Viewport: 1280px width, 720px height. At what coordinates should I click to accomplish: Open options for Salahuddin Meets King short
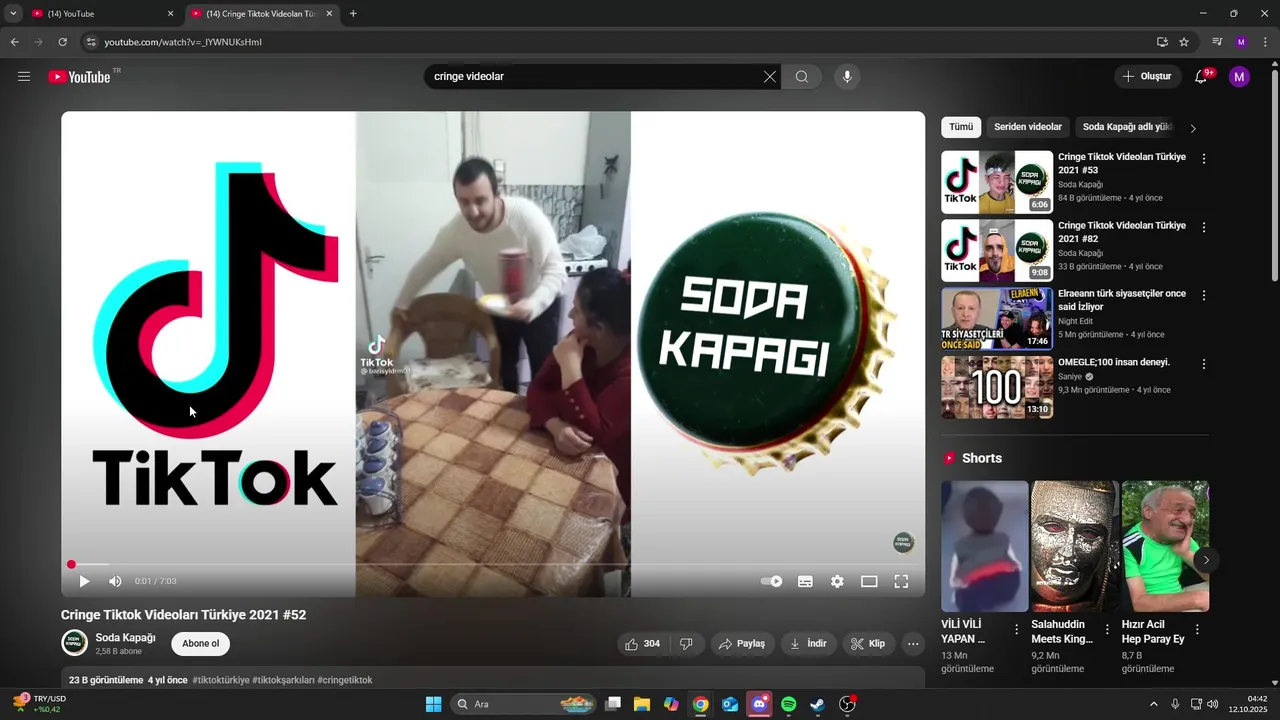1107,630
